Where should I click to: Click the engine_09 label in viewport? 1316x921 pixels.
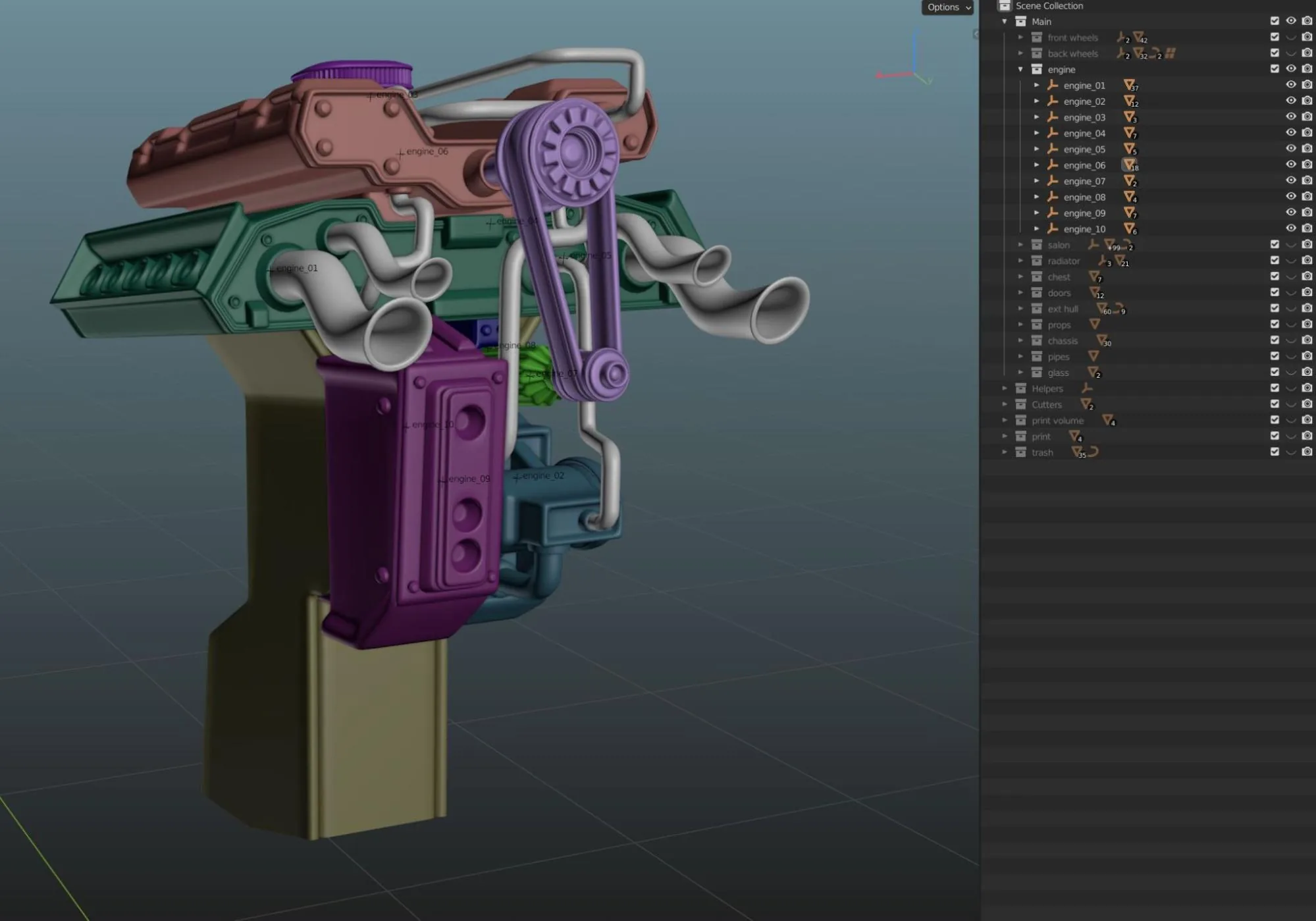pos(469,479)
